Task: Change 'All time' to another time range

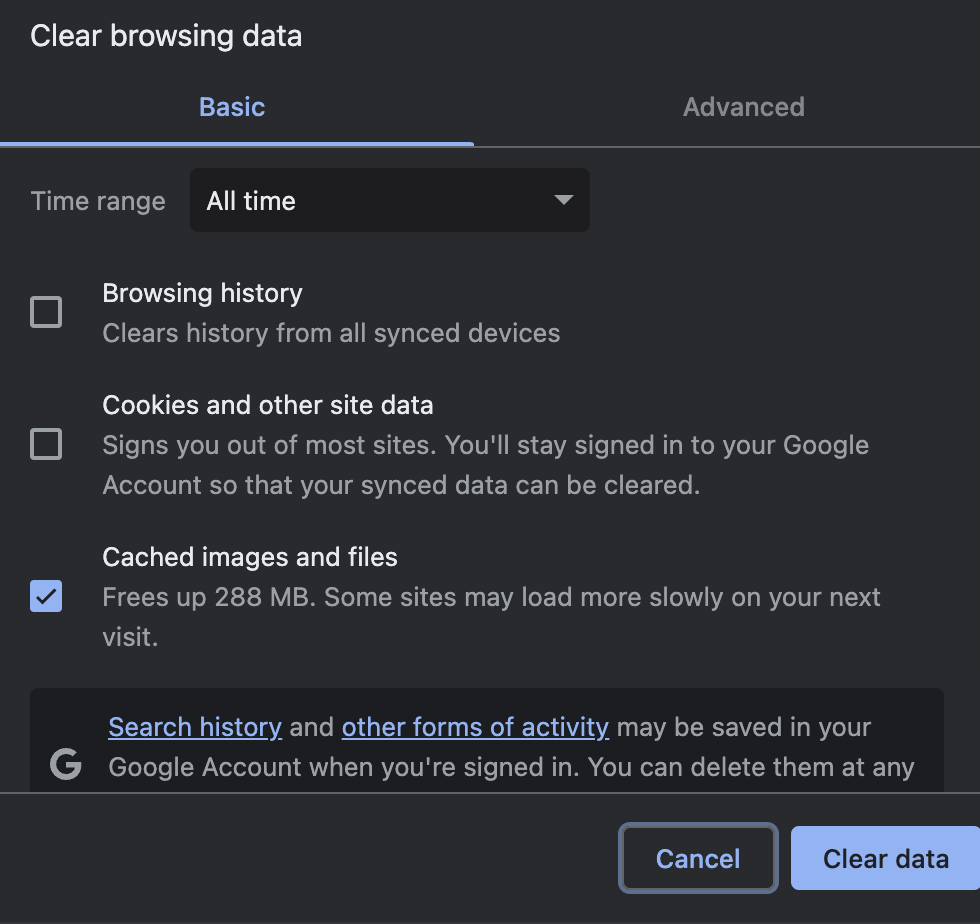Action: point(389,200)
